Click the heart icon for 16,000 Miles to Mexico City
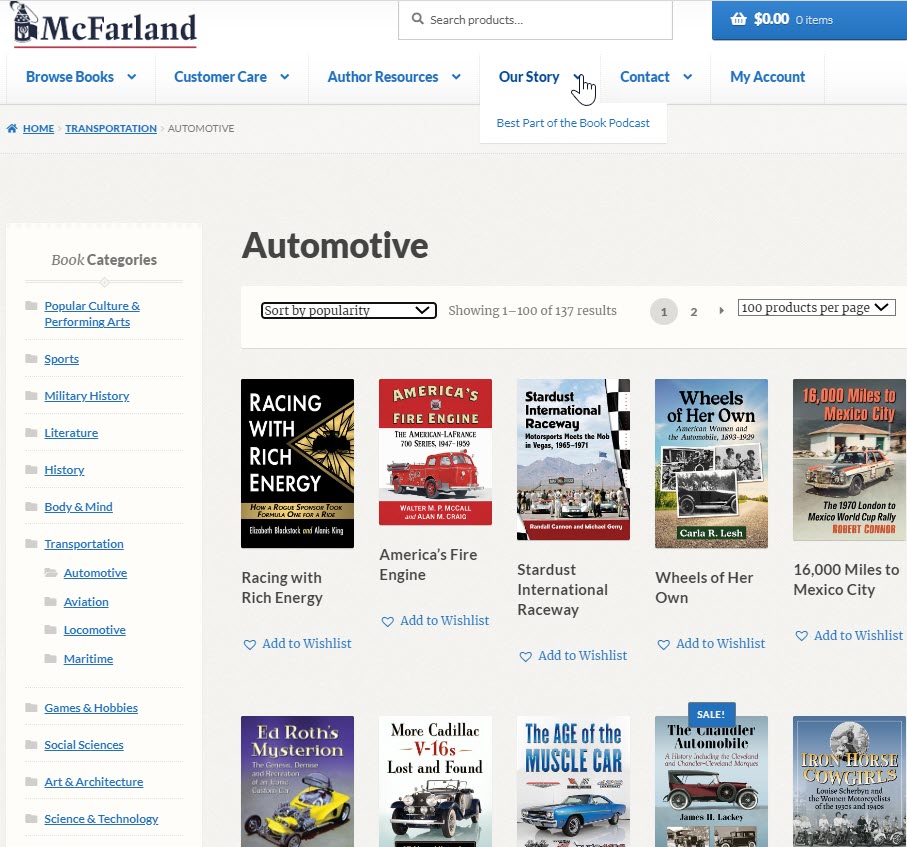The image size is (907, 847). point(801,636)
